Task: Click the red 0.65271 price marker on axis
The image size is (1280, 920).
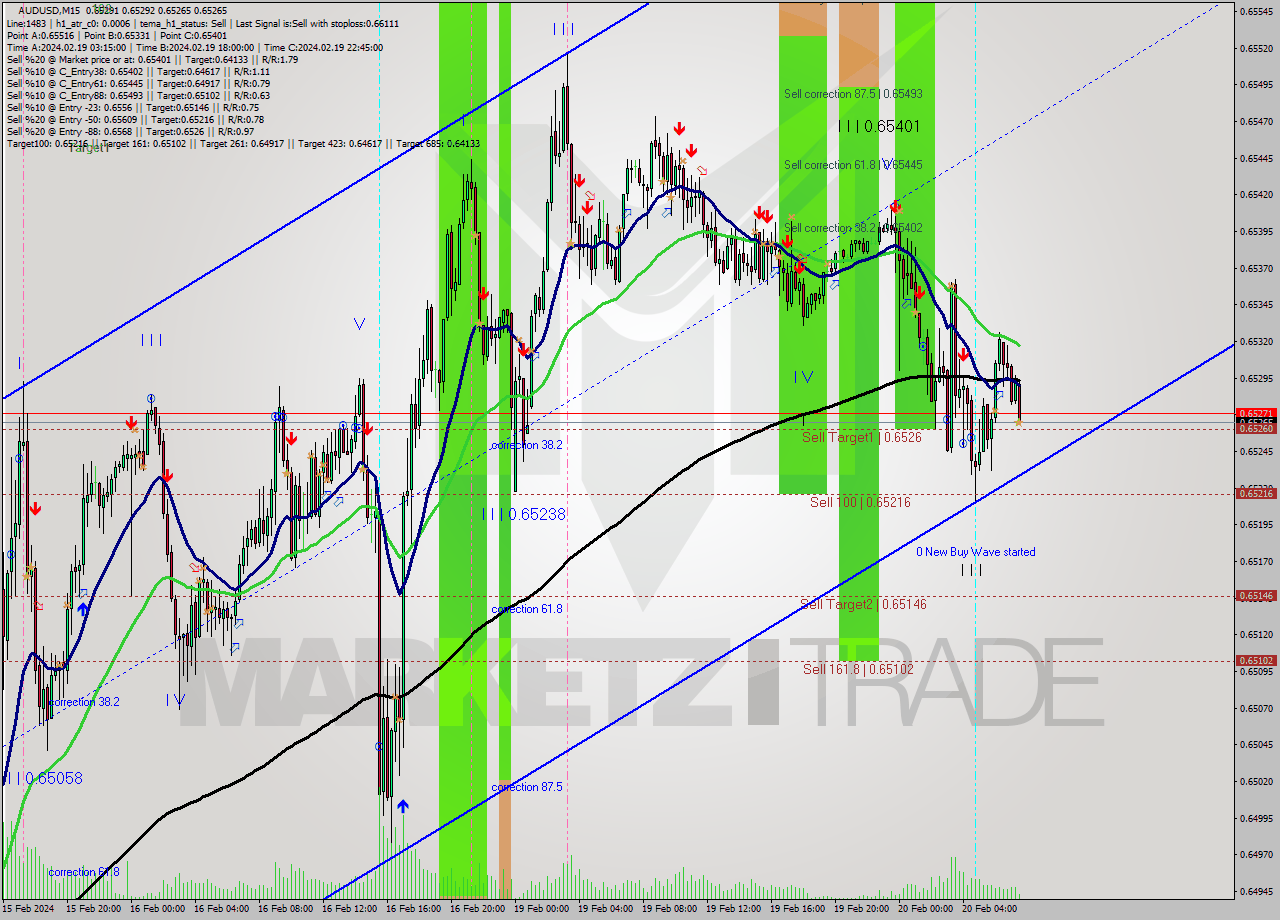Action: pyautogui.click(x=1255, y=412)
